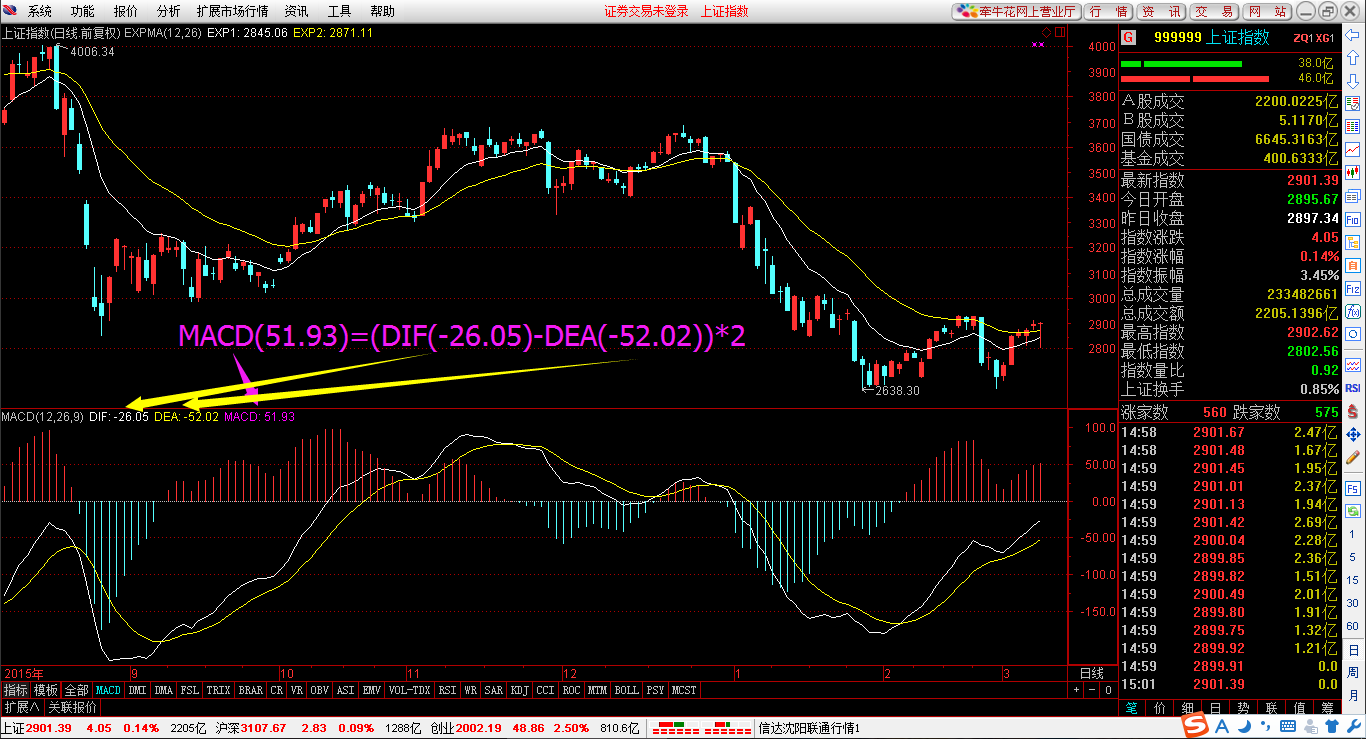Select the 5-minute period button
The height and width of the screenshot is (739, 1366).
tap(1353, 559)
